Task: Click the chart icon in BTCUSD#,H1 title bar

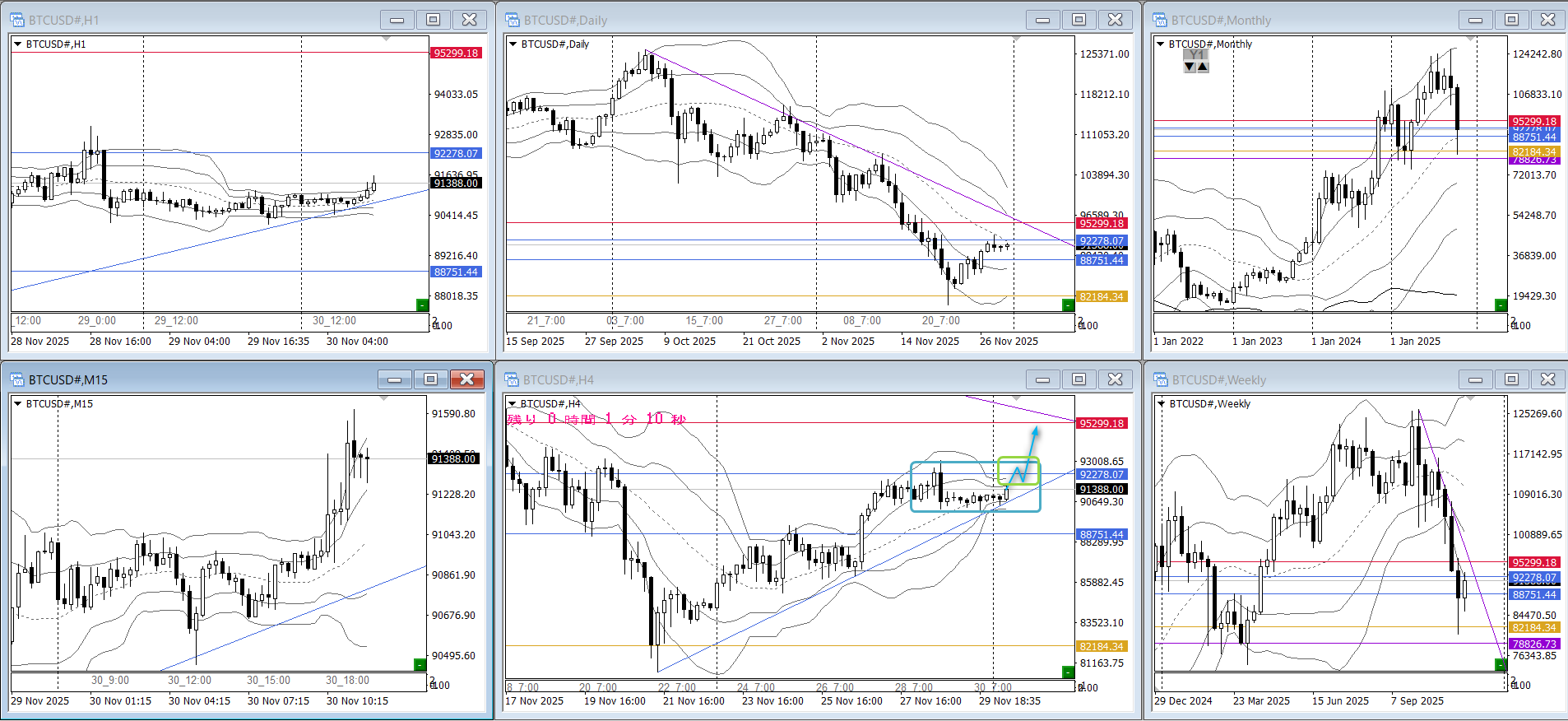Action: [17, 20]
